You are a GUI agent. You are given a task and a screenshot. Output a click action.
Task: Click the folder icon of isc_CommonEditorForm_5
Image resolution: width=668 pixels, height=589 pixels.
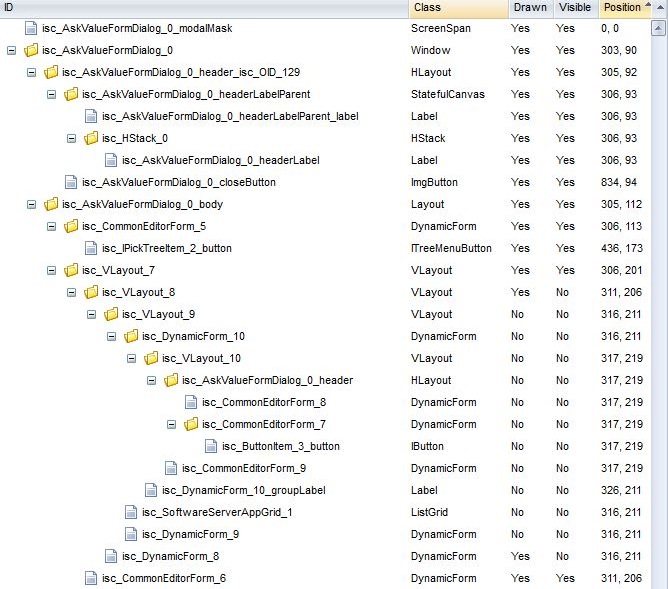[x=71, y=226]
